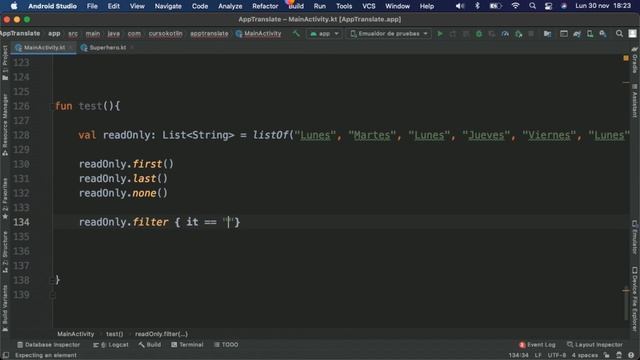This screenshot has width=640, height=360.
Task: Open the Build menu
Action: 296,6
